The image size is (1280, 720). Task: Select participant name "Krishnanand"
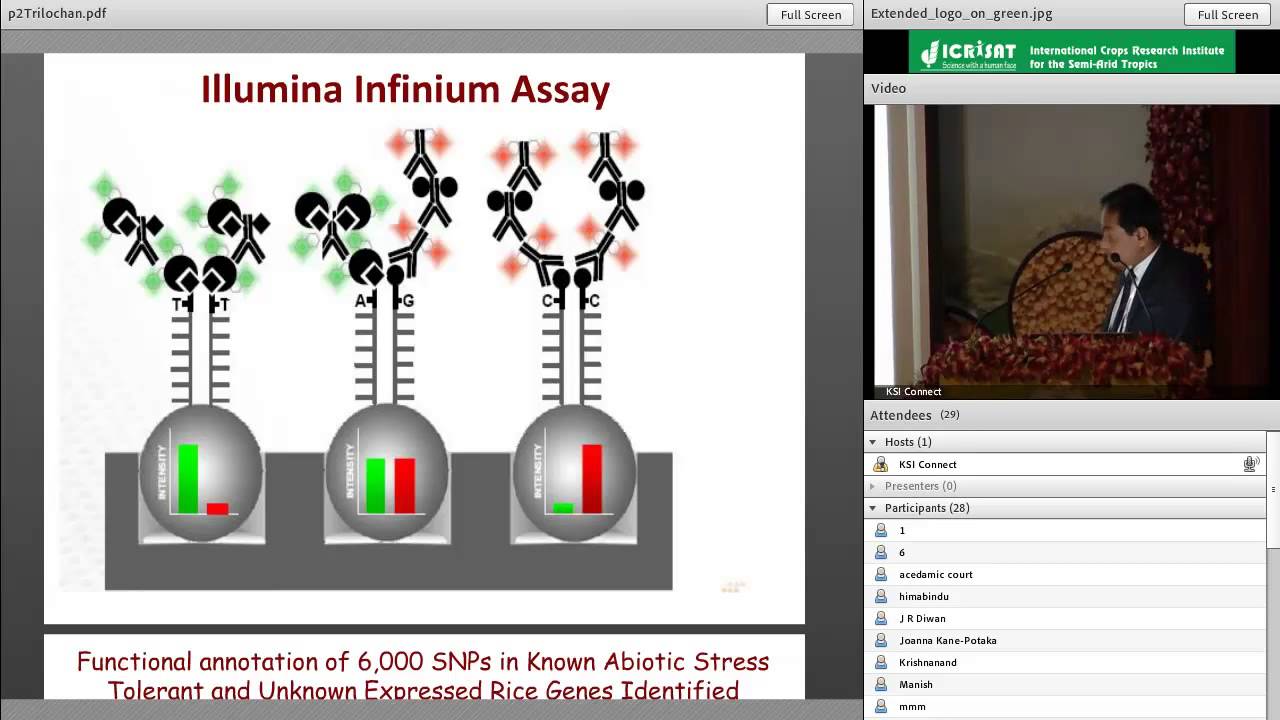[927, 662]
